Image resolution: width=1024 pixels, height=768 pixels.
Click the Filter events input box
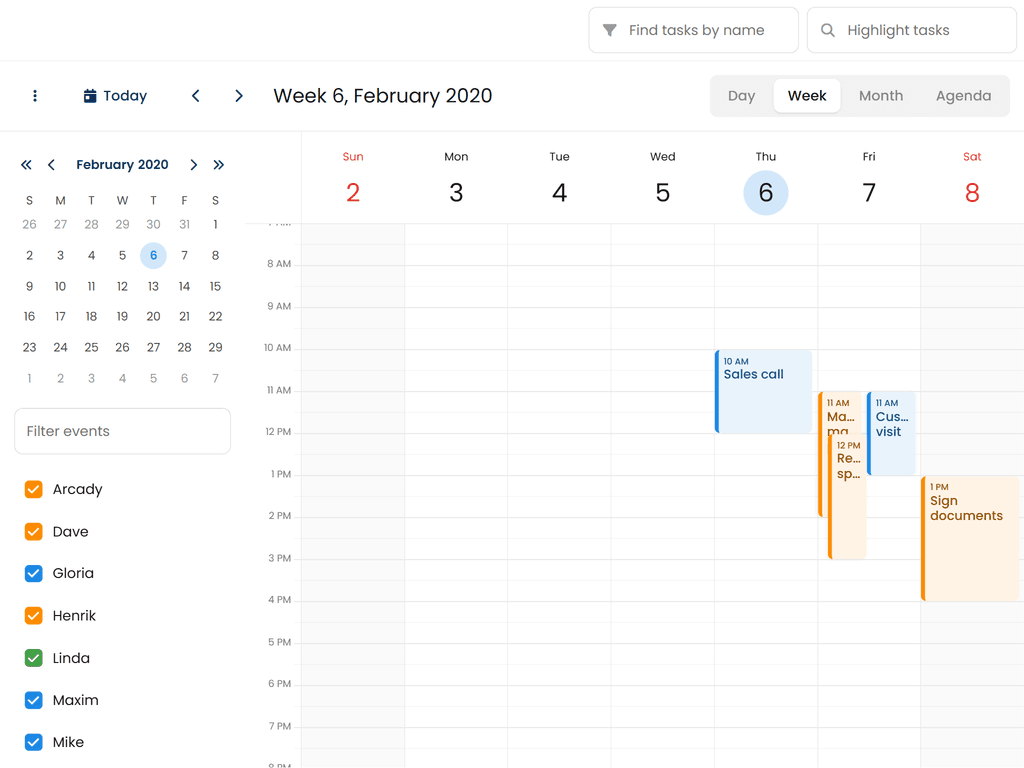pyautogui.click(x=122, y=431)
